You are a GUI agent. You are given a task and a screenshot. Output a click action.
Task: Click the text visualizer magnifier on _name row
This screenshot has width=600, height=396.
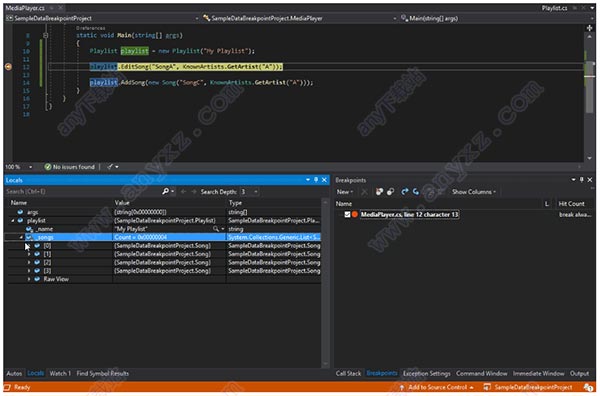216,229
